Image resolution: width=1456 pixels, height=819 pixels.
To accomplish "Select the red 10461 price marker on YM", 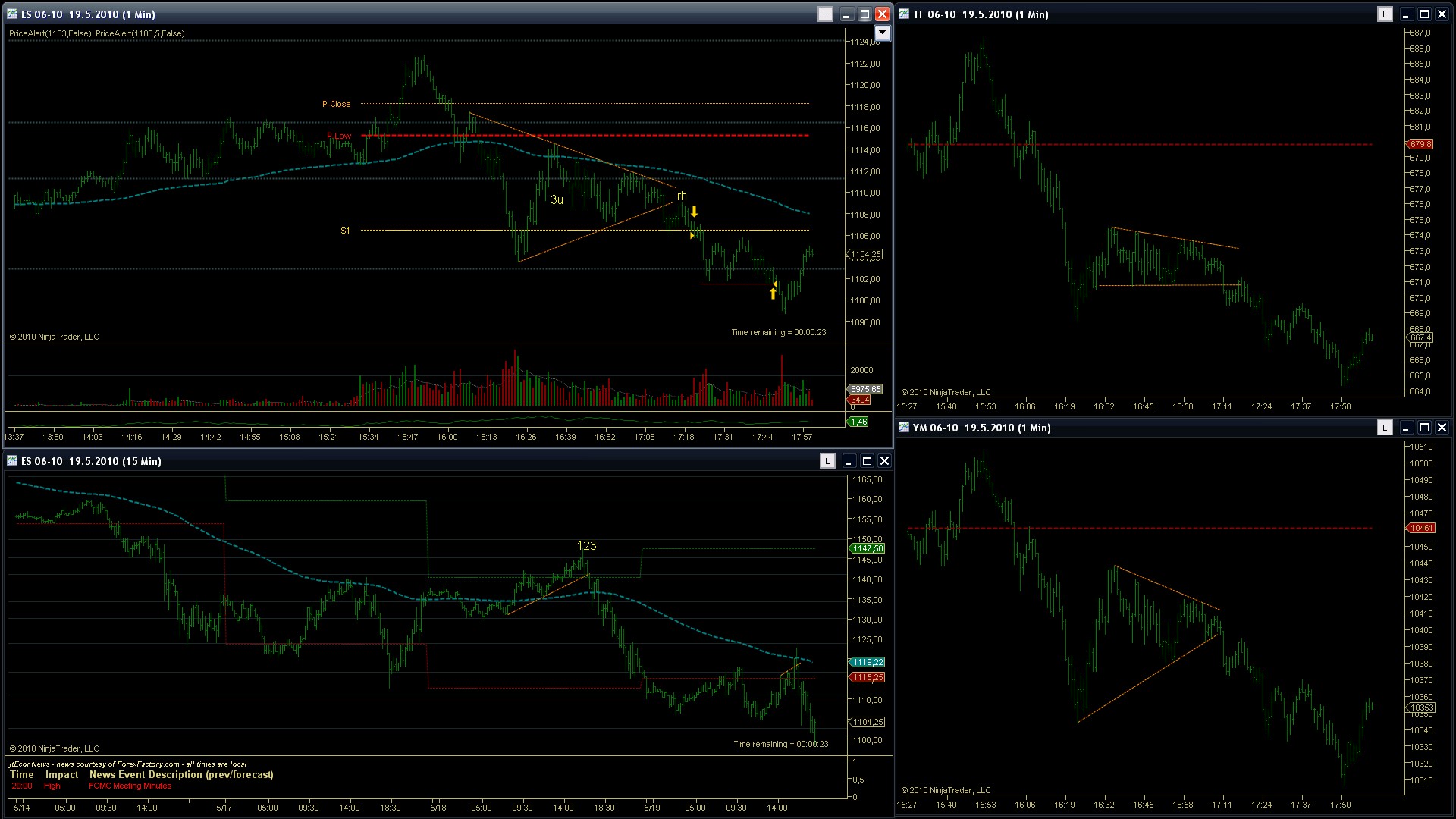I will coord(1420,528).
